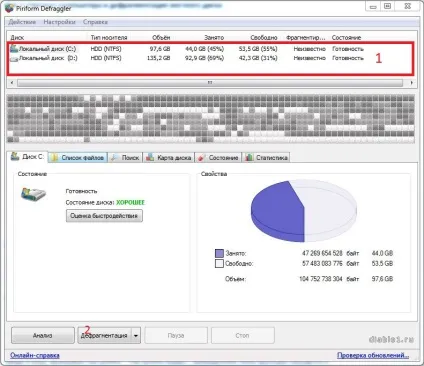Switch to the Состояние tab
This screenshot has width=424, height=366.
point(218,158)
